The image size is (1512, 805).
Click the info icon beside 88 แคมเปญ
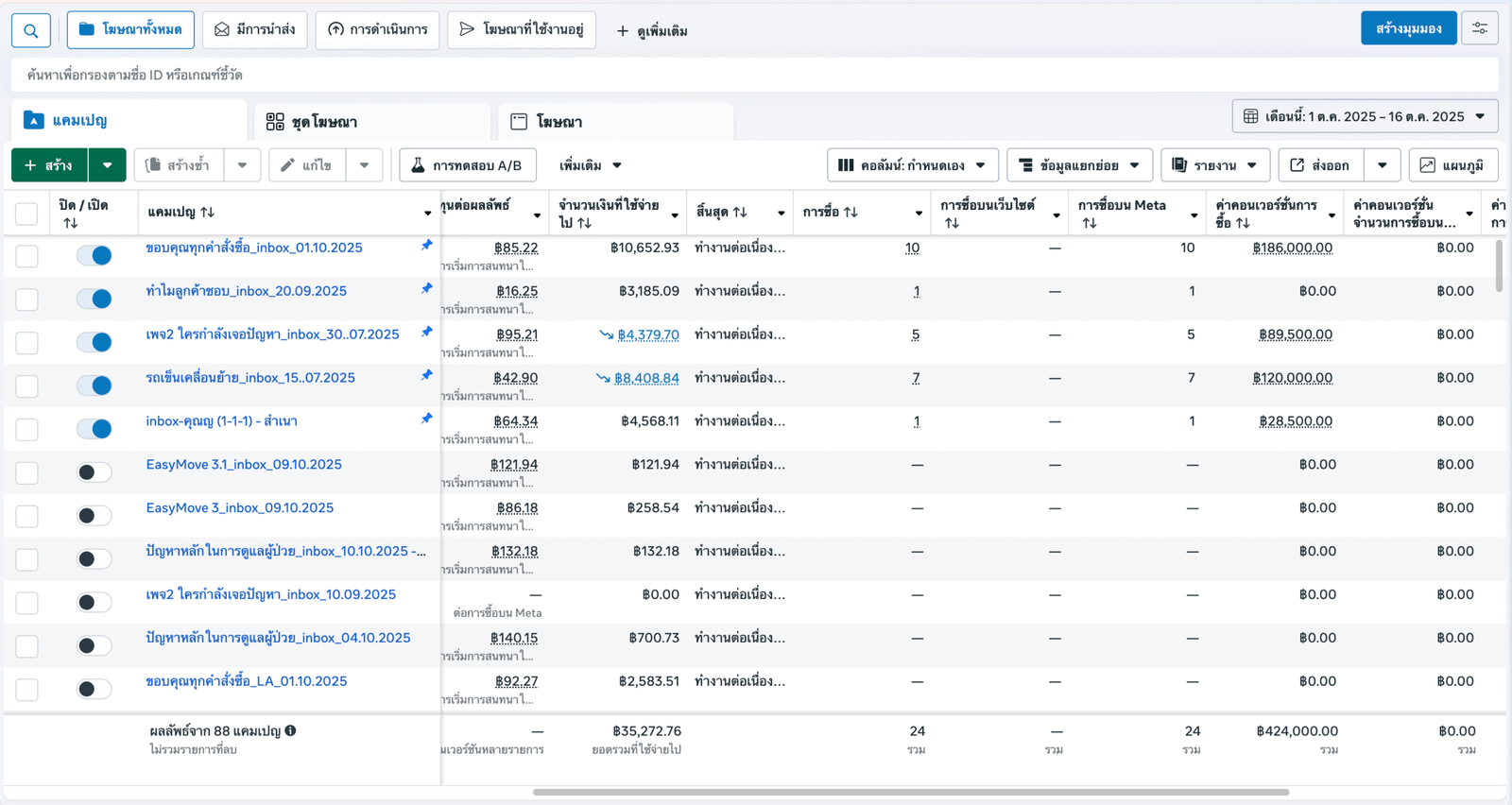point(290,730)
